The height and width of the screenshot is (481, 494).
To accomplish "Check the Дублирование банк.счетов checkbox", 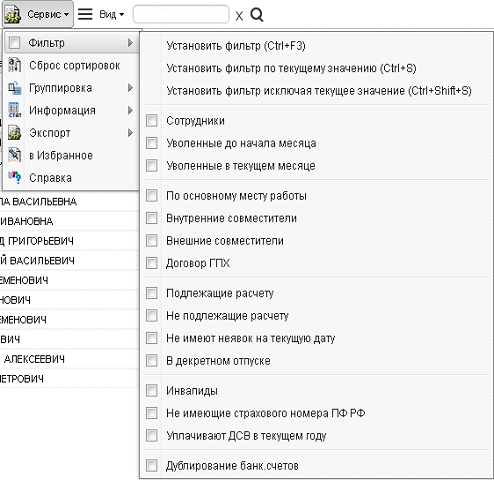I will pos(152,465).
